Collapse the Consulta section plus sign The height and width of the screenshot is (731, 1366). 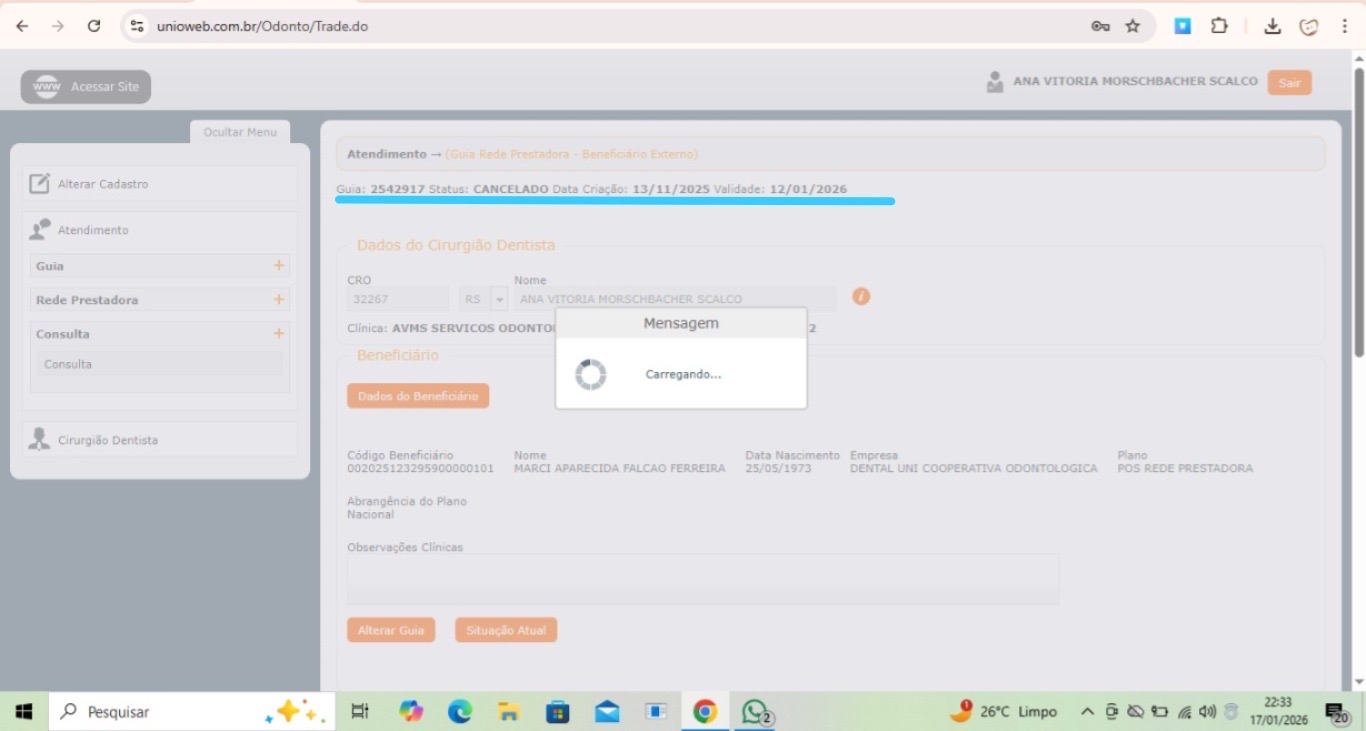[x=279, y=334]
